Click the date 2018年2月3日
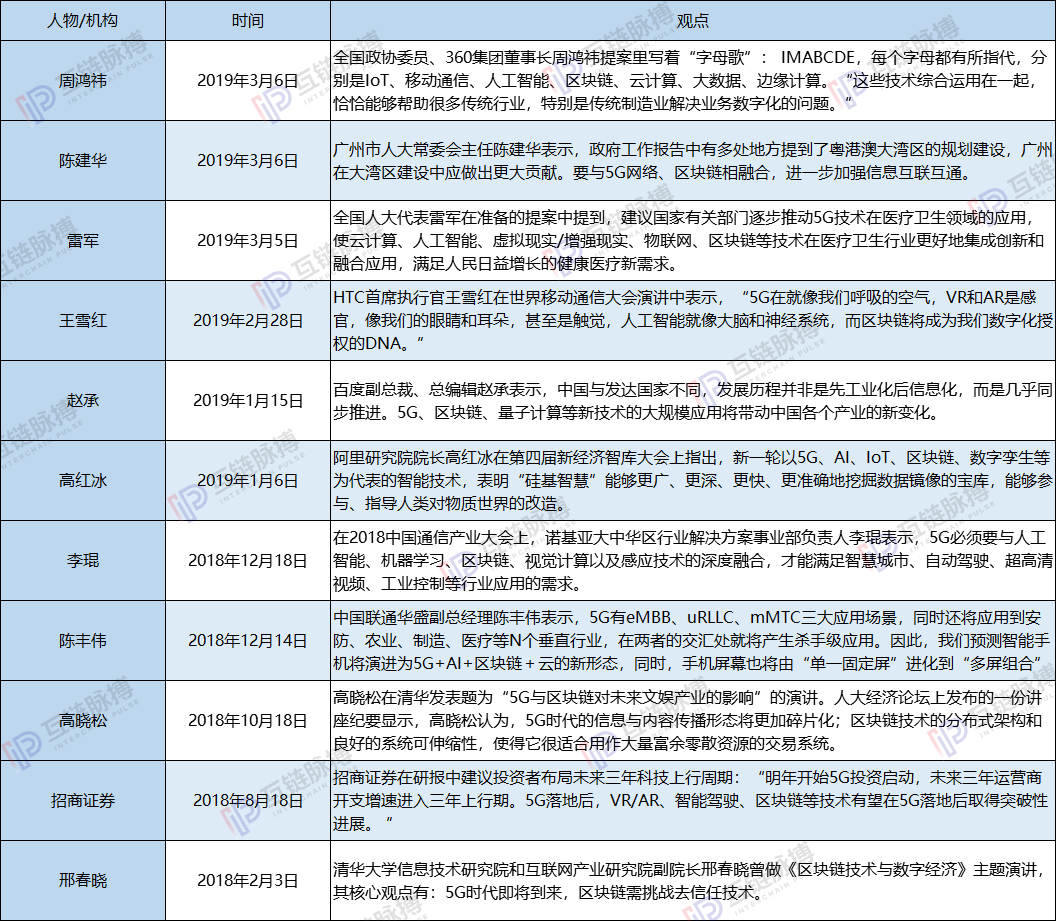Screen dimensions: 1056x921 [248, 881]
